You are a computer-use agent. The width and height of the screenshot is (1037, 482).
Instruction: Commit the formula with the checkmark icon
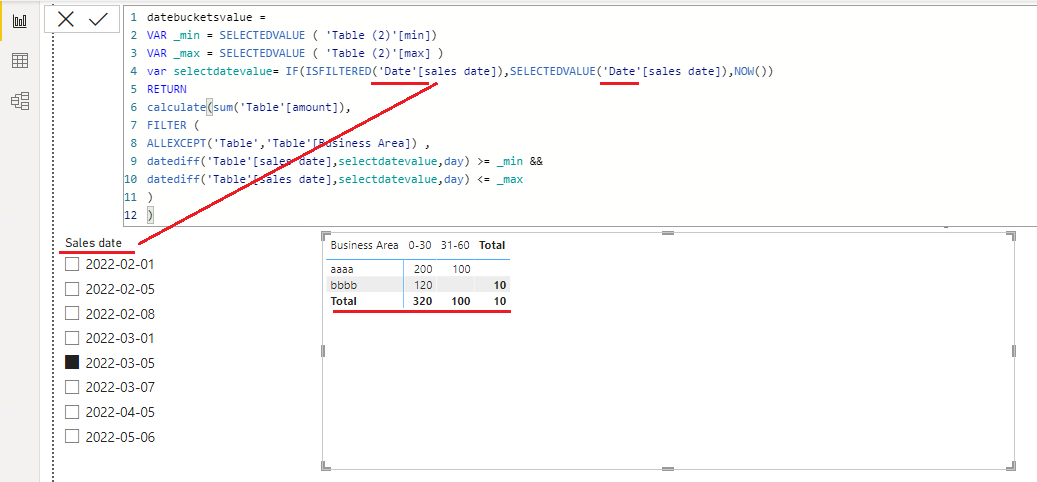coord(98,19)
